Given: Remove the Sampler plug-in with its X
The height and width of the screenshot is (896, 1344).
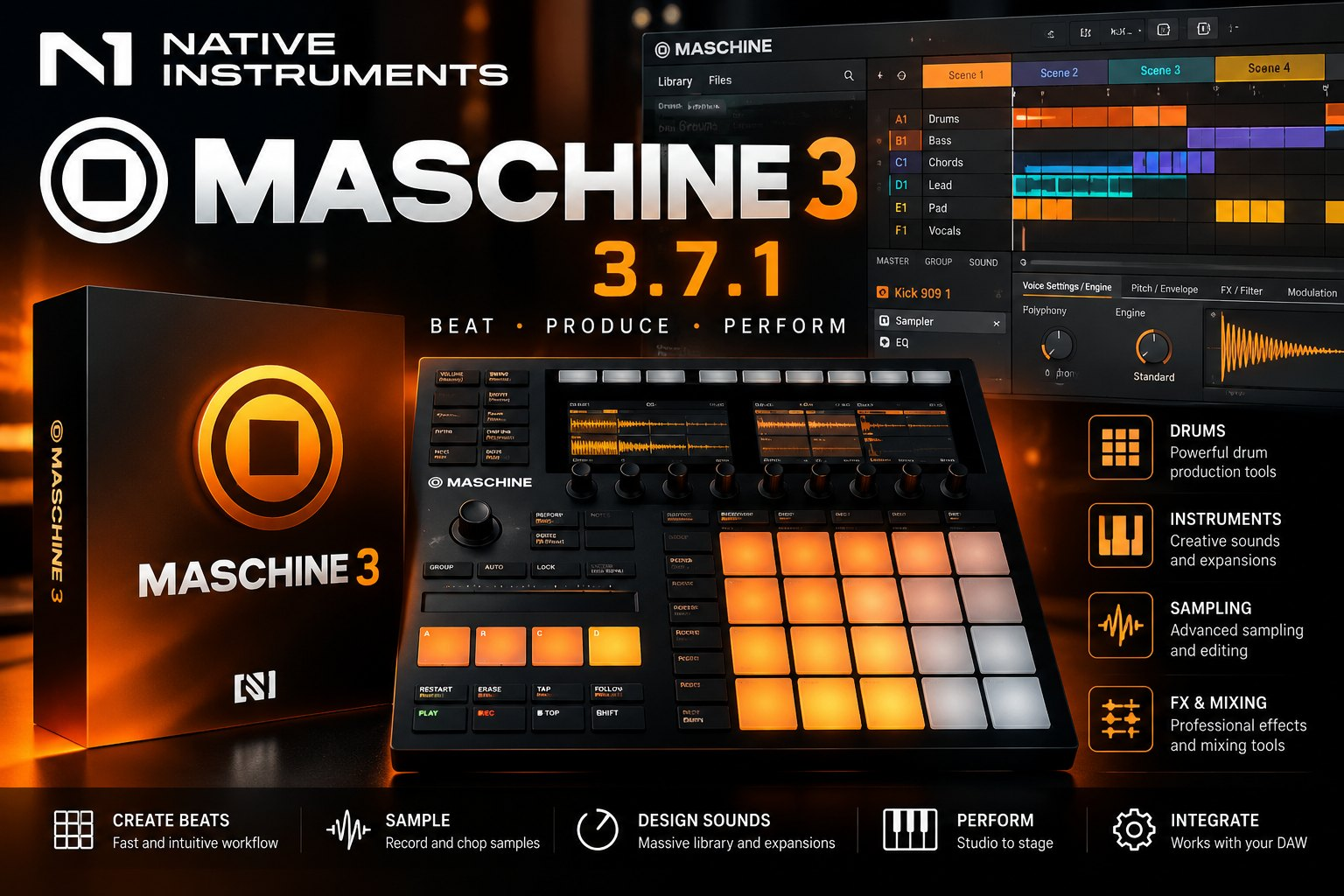Looking at the screenshot, I should click(x=996, y=324).
